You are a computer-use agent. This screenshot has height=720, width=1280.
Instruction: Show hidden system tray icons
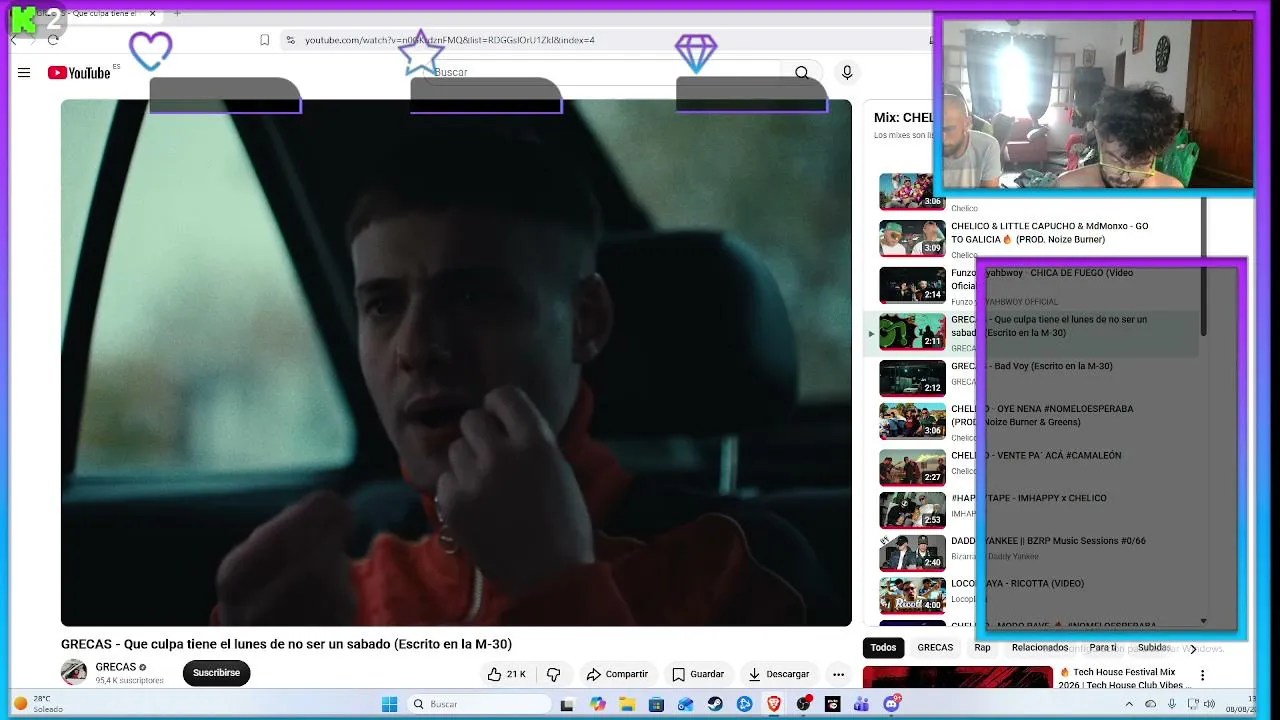point(1131,704)
